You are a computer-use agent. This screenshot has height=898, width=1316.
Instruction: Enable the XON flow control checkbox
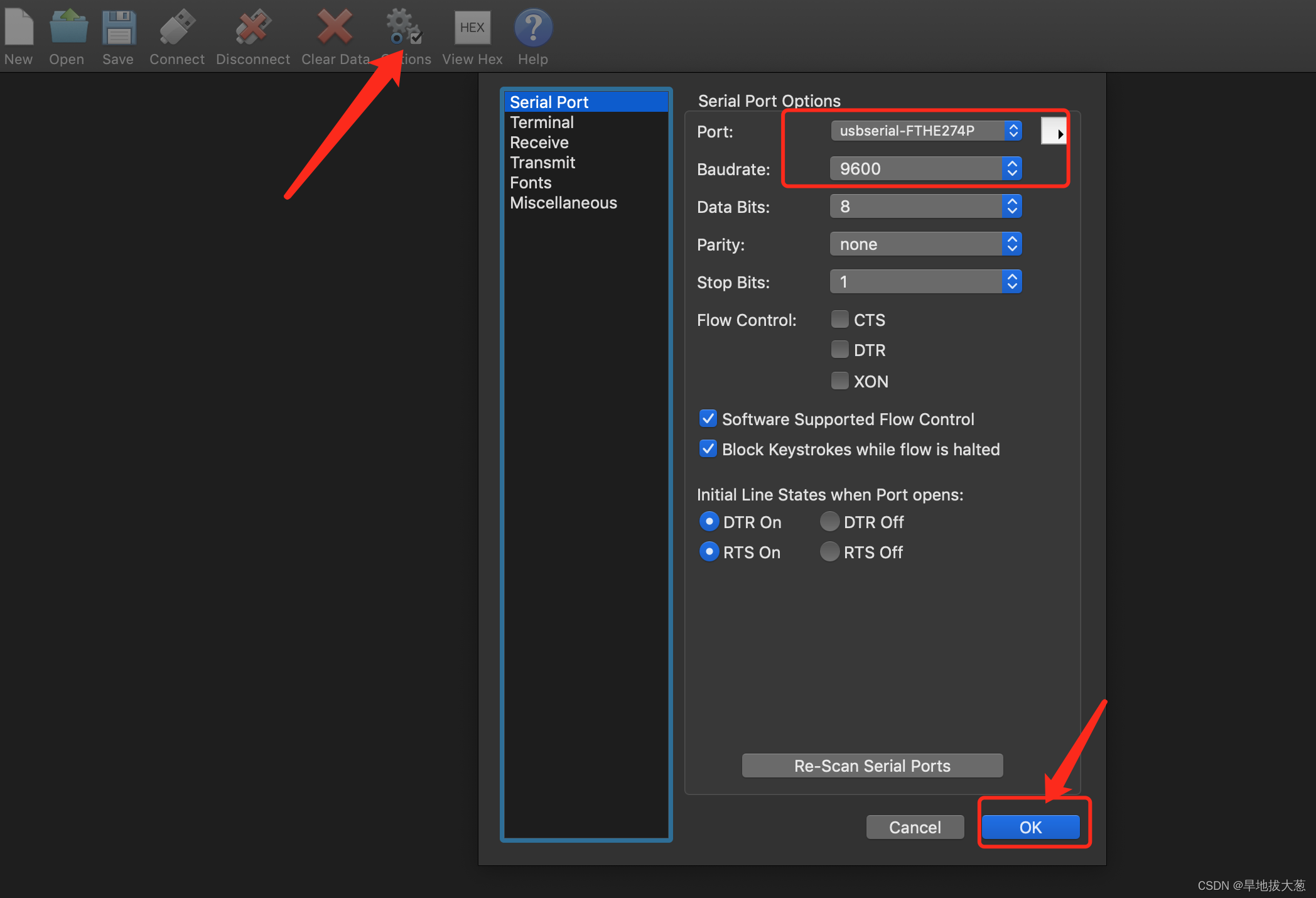click(x=839, y=381)
